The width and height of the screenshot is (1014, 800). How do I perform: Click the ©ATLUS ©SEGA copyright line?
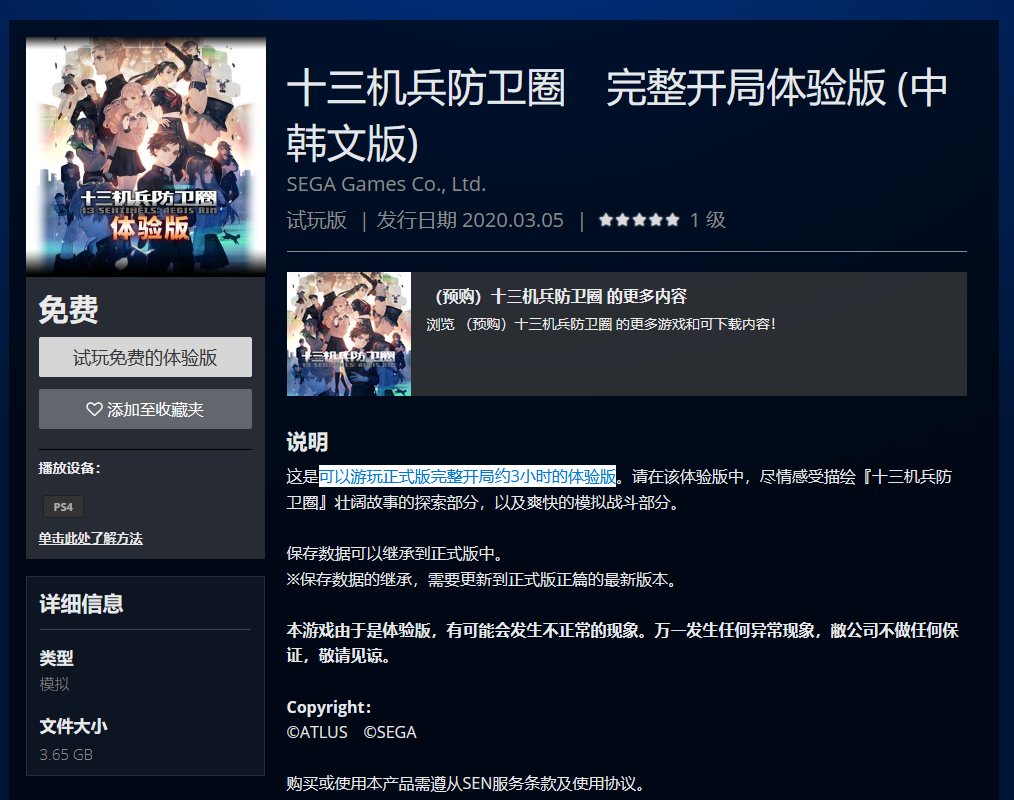pyautogui.click(x=352, y=732)
